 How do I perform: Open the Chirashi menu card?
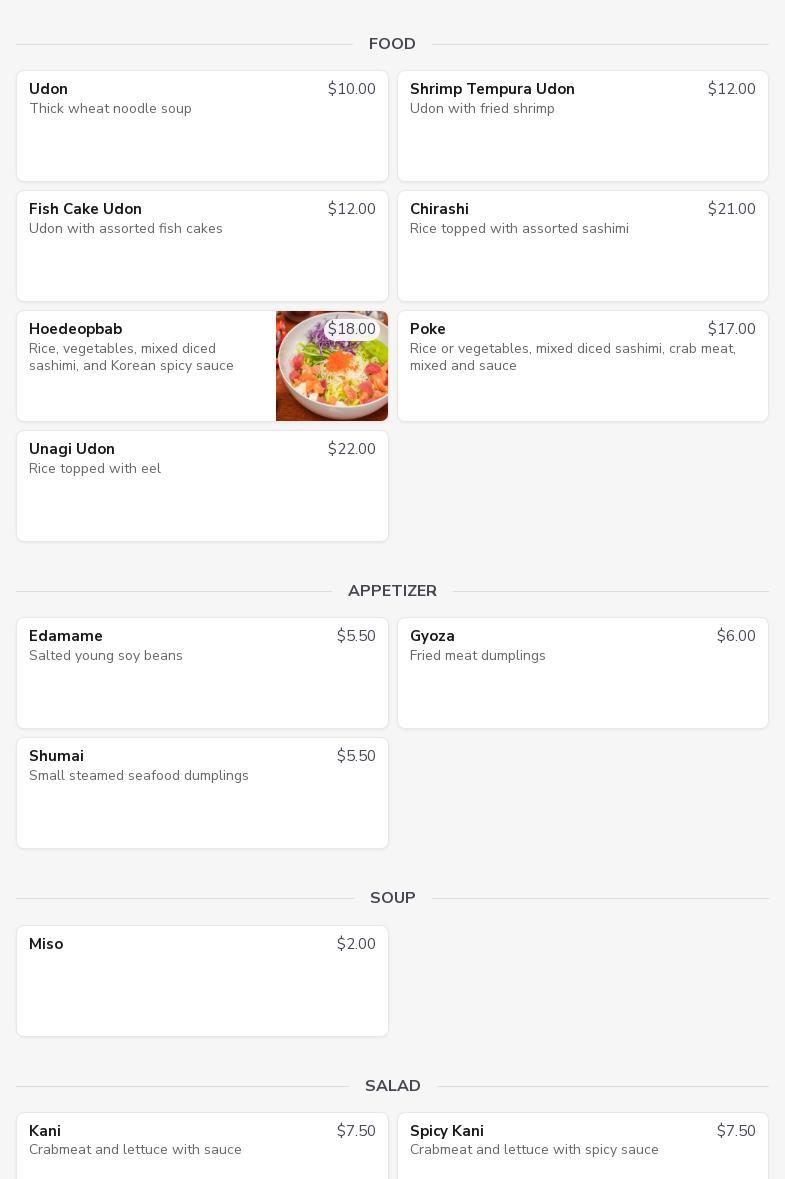tap(582, 246)
